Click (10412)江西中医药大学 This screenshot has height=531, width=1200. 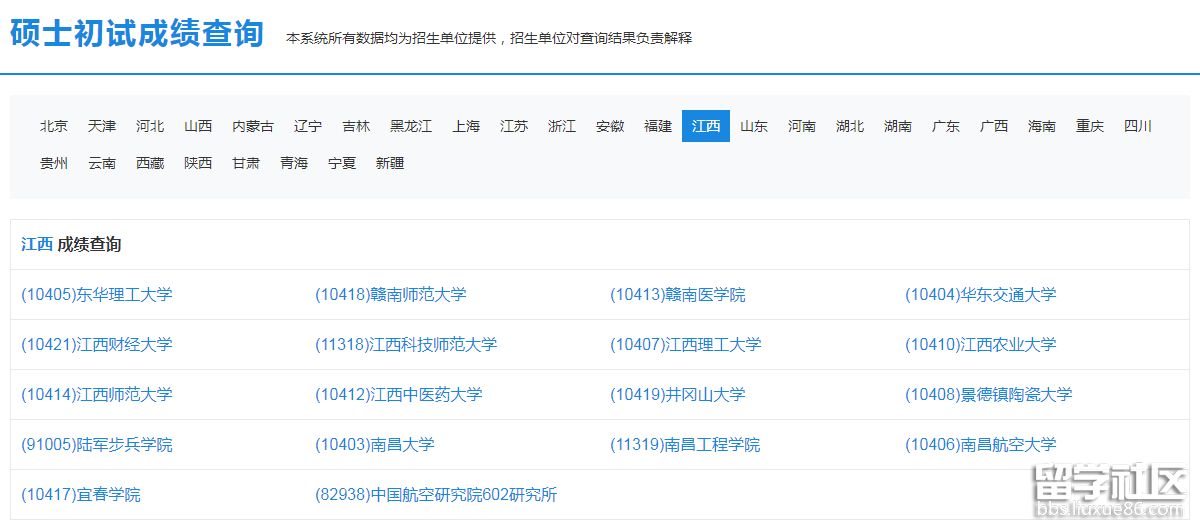tap(399, 394)
